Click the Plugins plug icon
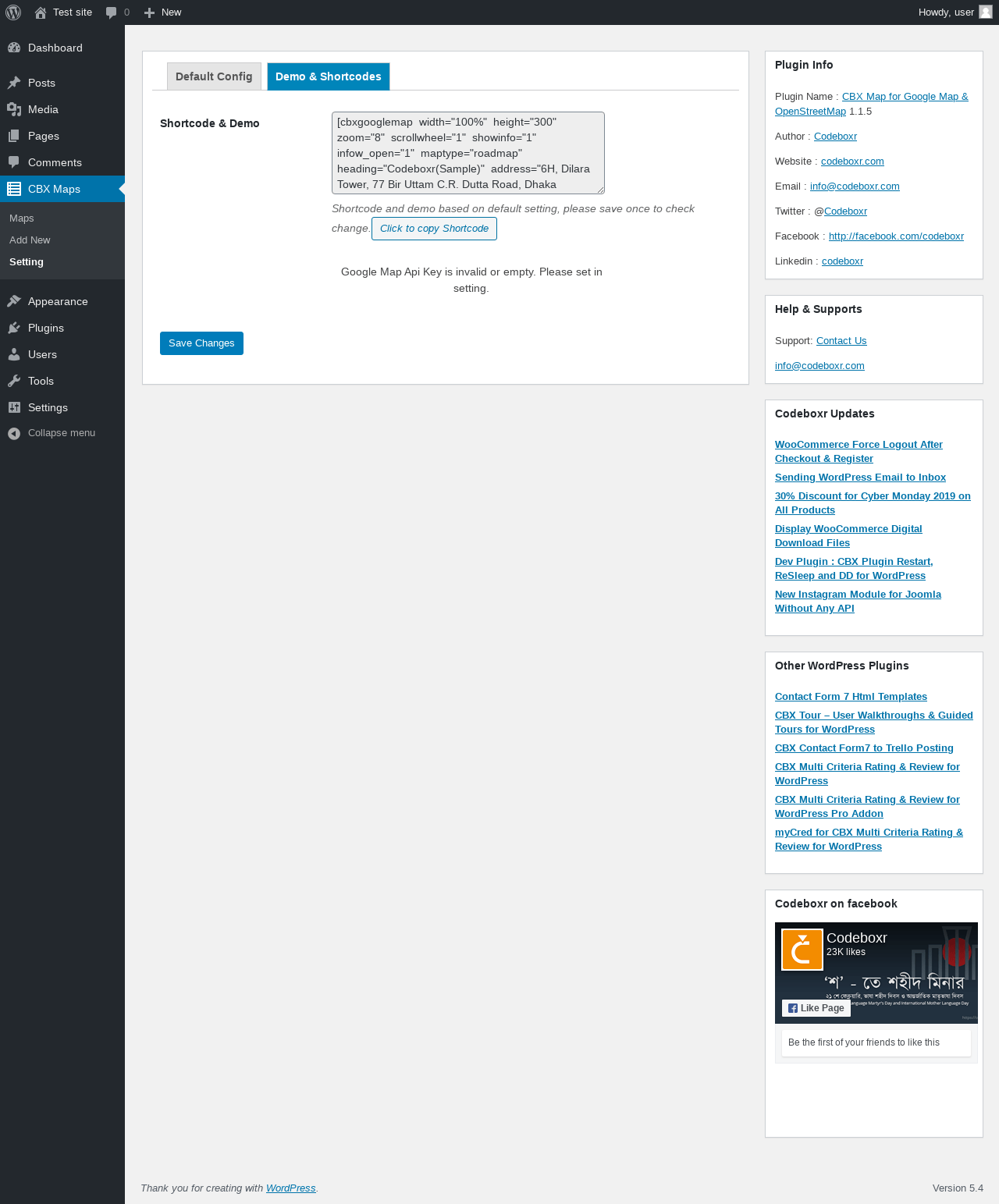 [14, 328]
